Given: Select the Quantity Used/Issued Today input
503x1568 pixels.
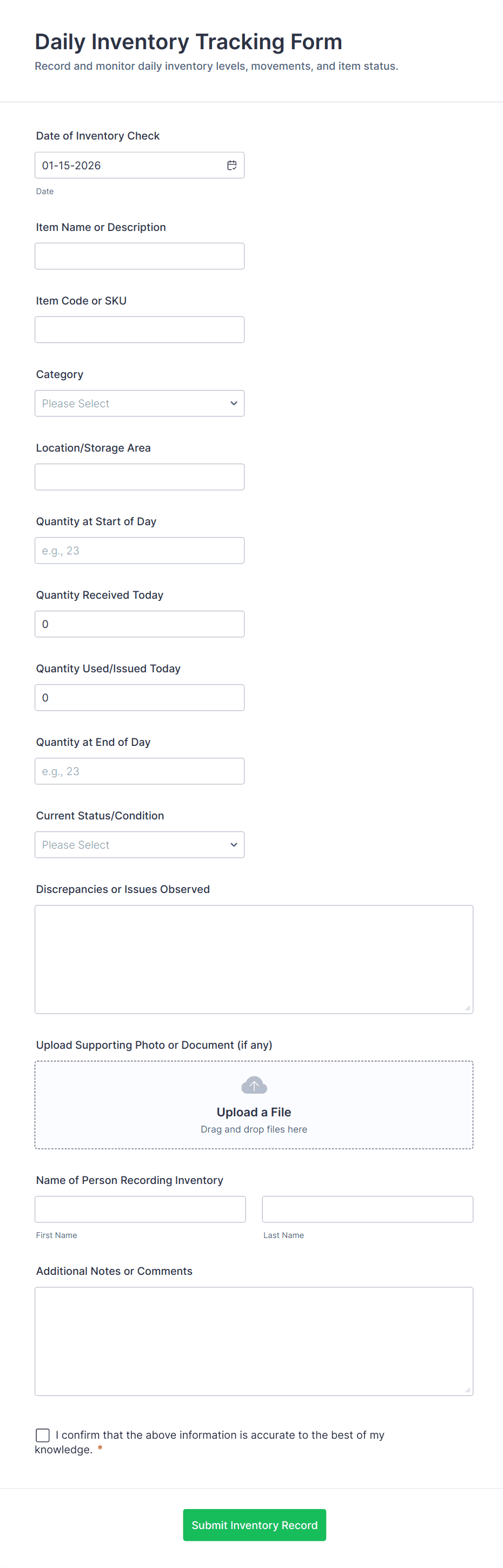Looking at the screenshot, I should tap(140, 697).
